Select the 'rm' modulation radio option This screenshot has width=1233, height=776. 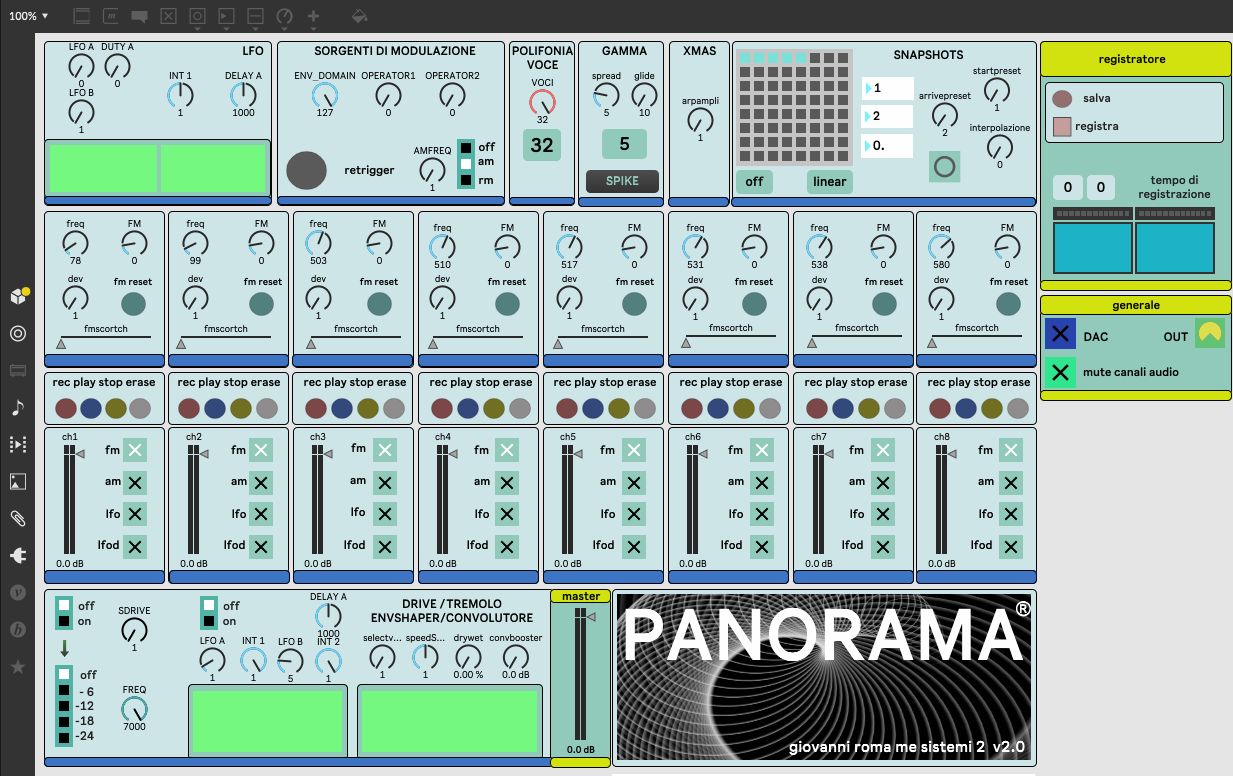(466, 180)
